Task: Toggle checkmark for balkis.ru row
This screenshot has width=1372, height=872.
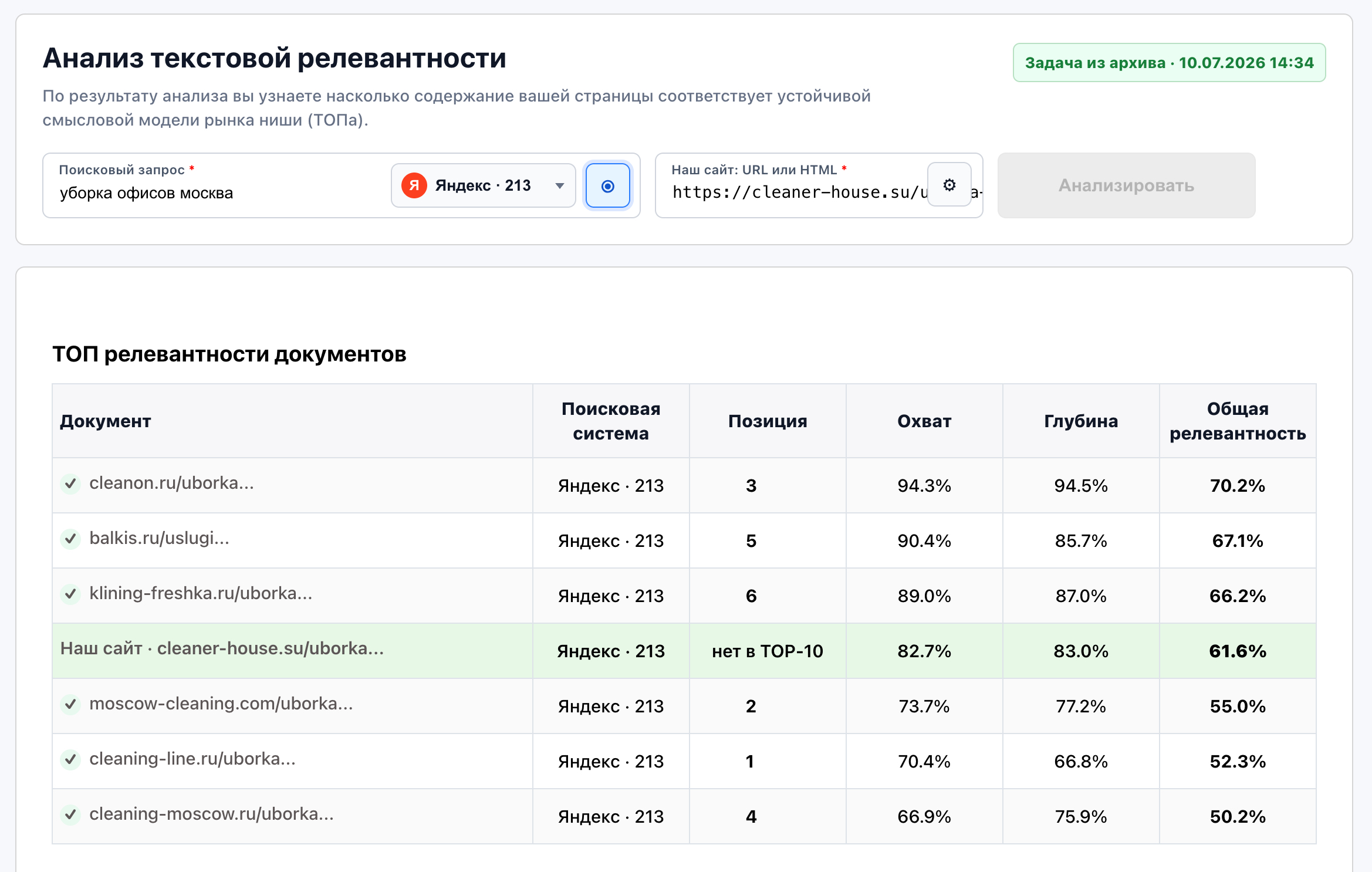Action: 70,539
